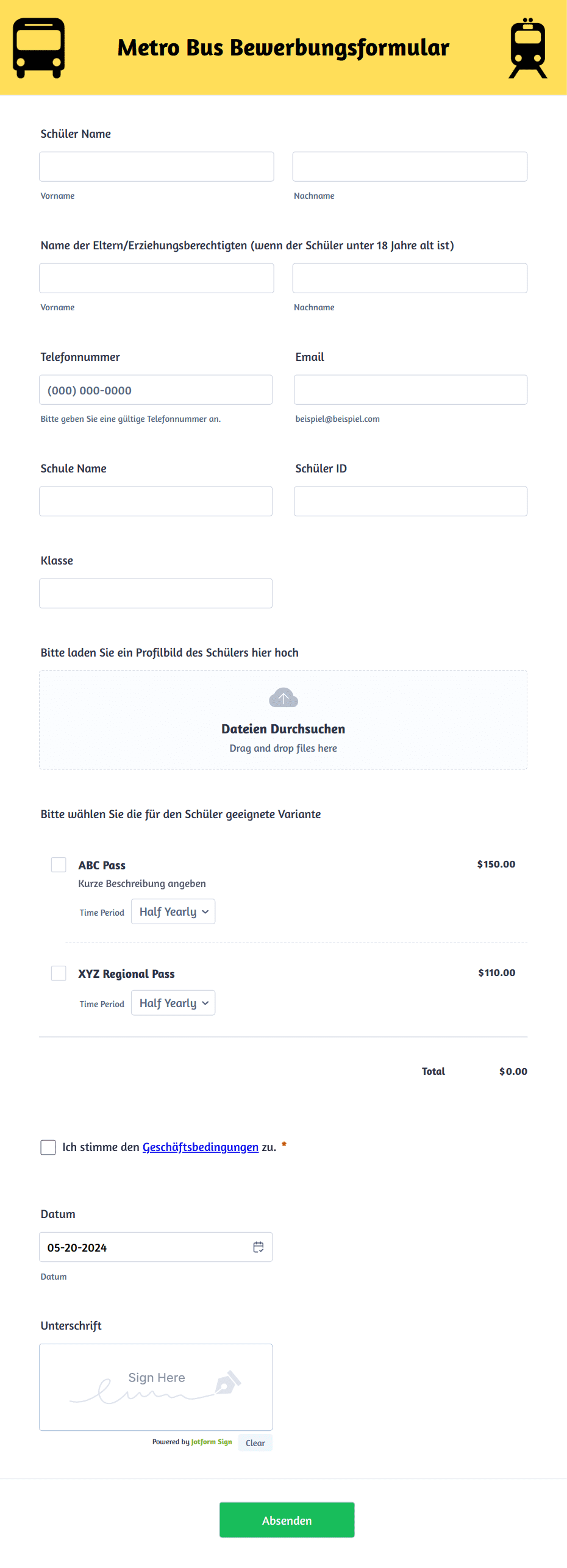Open the Geschäftsbedingungen link
Image resolution: width=567 pixels, height=1568 pixels.
click(200, 1147)
